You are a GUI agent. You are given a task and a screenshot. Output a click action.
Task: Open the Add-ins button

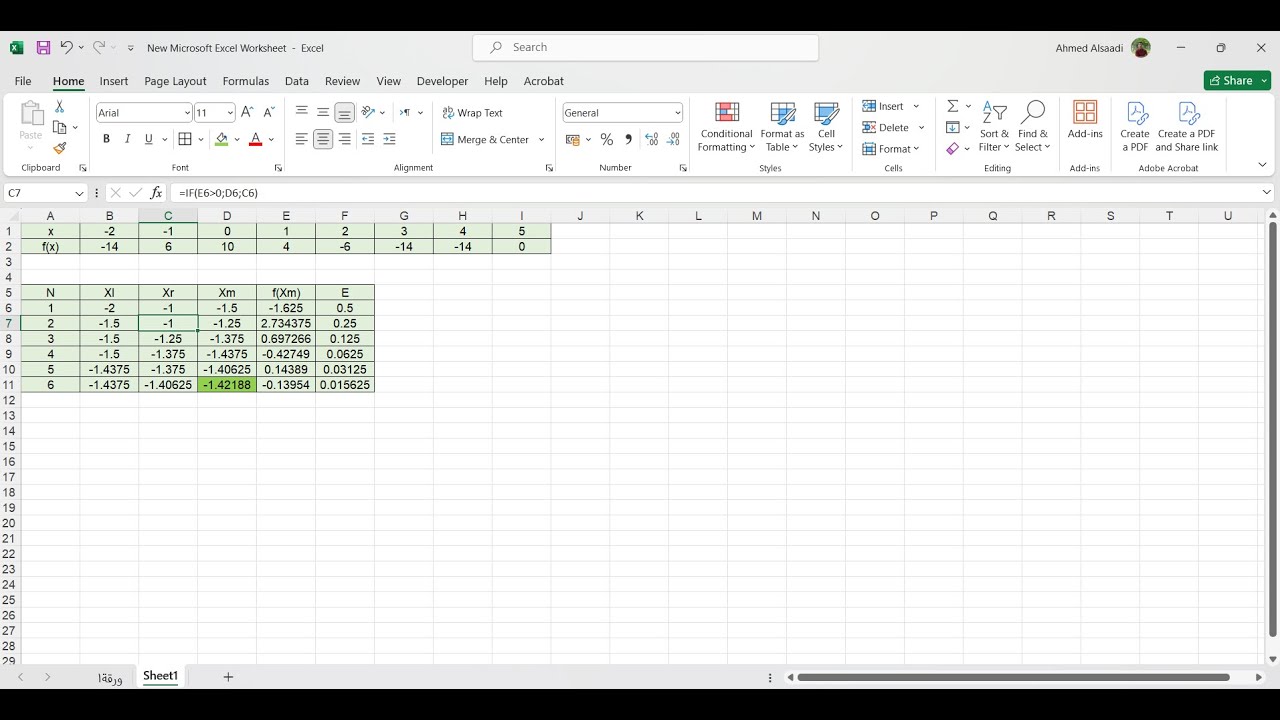(1085, 120)
